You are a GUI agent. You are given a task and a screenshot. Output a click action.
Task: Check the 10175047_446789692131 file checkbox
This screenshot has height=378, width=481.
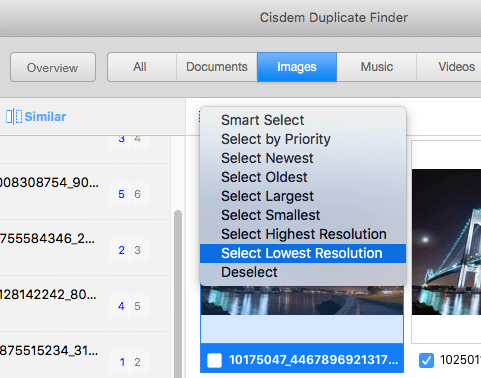pyautogui.click(x=214, y=360)
